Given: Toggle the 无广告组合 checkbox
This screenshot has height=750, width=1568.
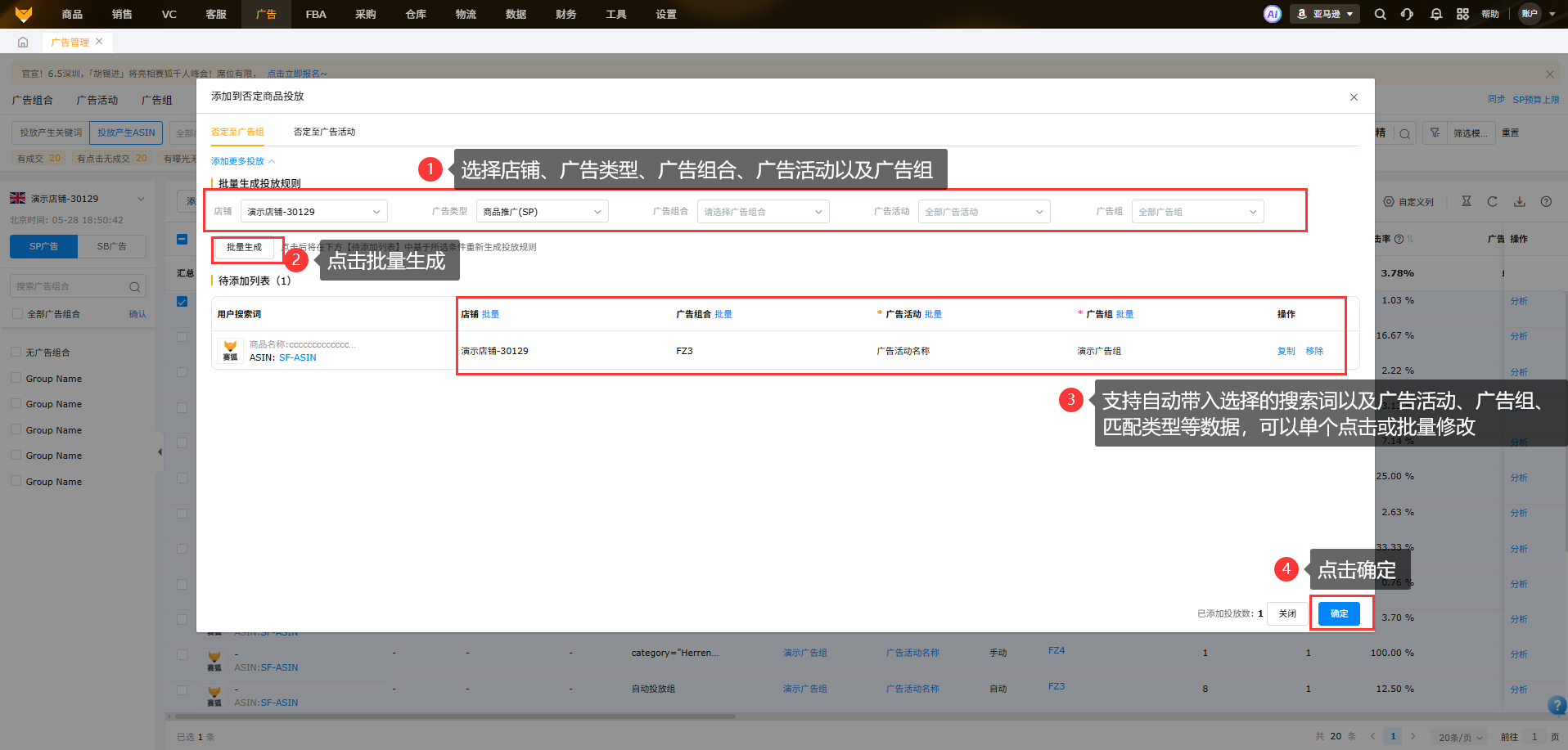Looking at the screenshot, I should (16, 352).
